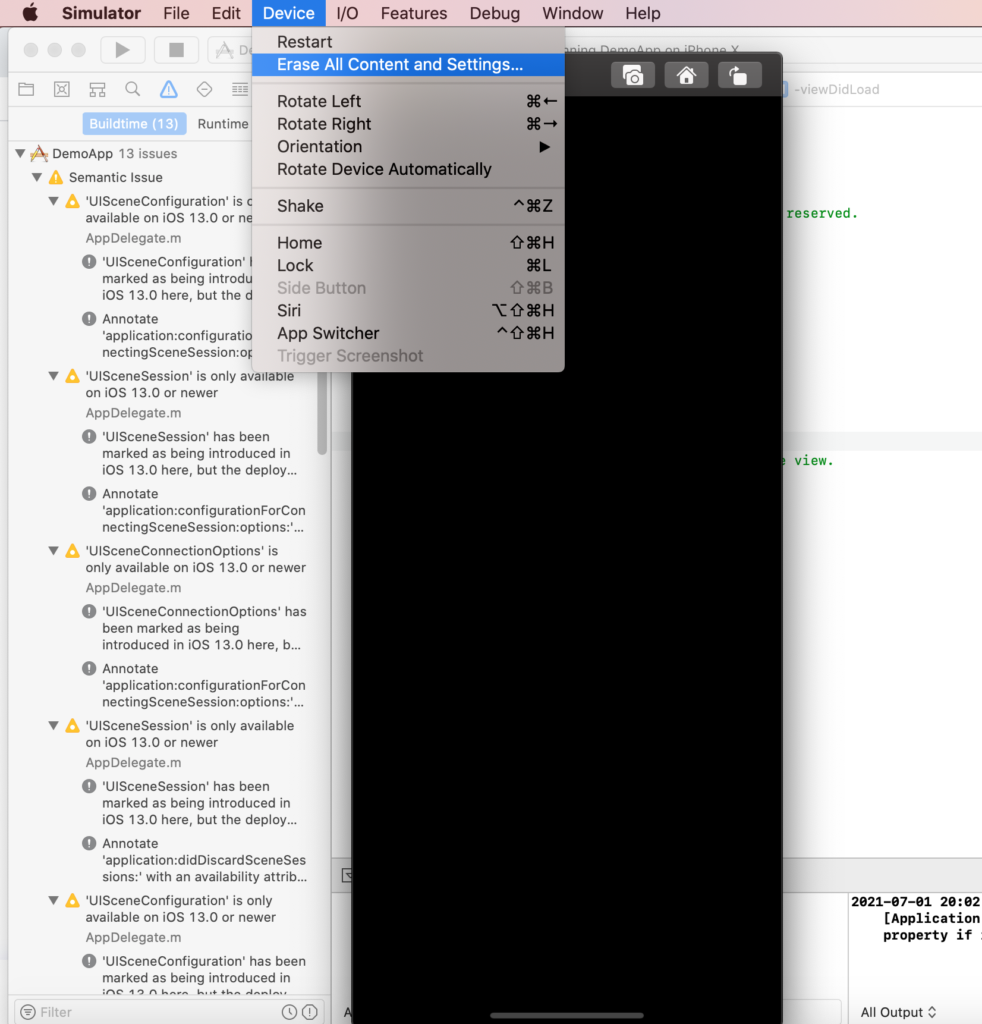Screen dimensions: 982x1024
Task: Choose Home in Device menu
Action: (x=408, y=243)
